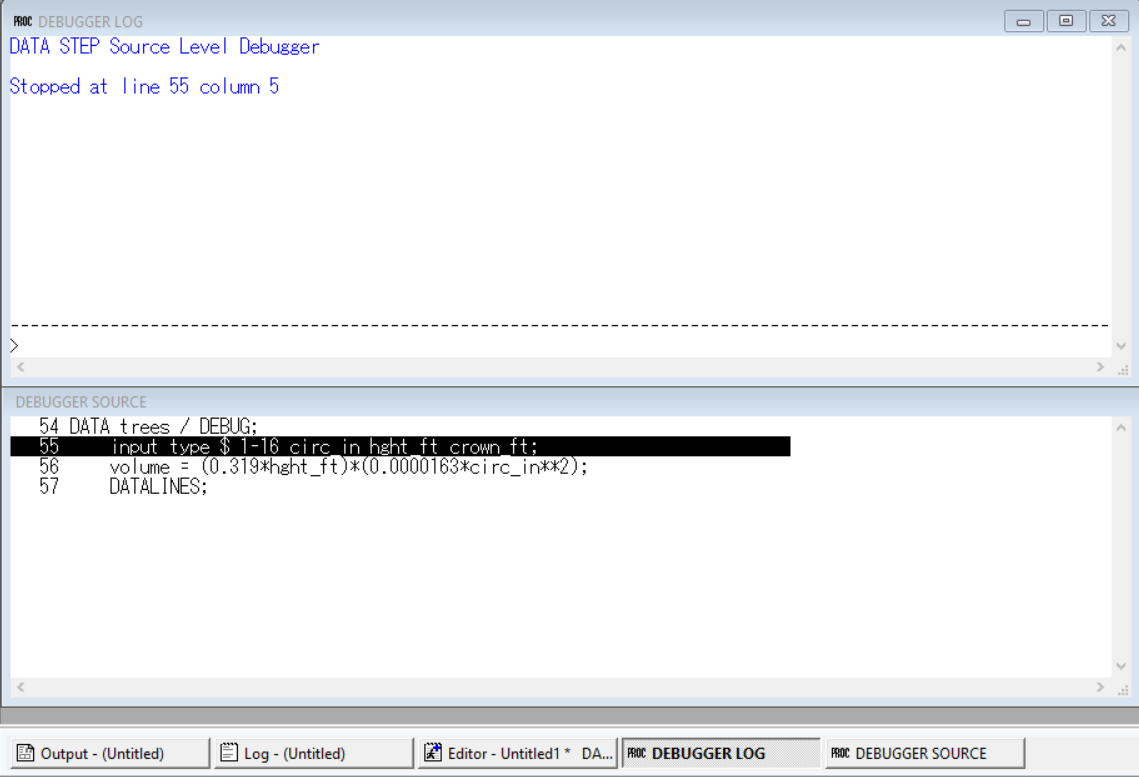Click scroll up arrow in DEBUGGER SOURCE pane
The width and height of the screenshot is (1139, 777).
click(1121, 429)
